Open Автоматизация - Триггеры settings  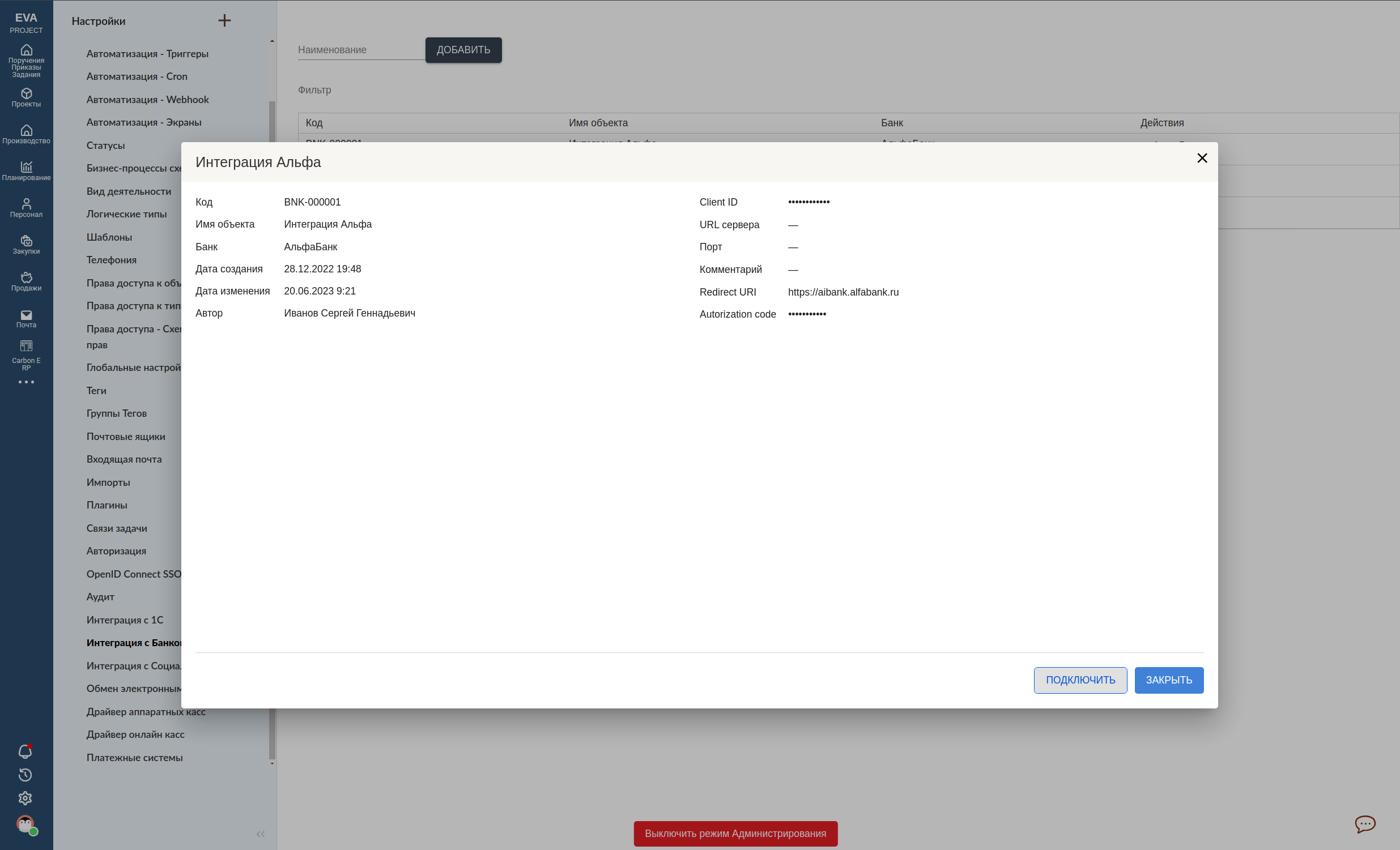[147, 53]
